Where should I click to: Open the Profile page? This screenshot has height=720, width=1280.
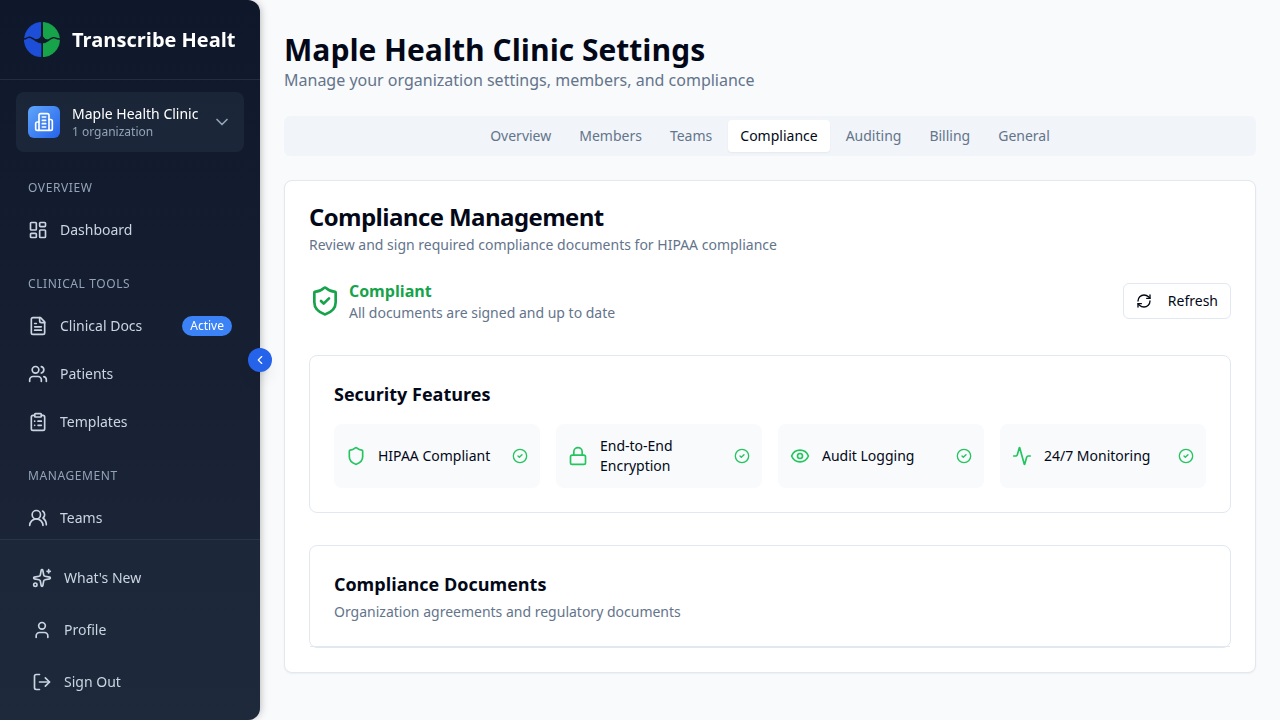[x=86, y=629]
